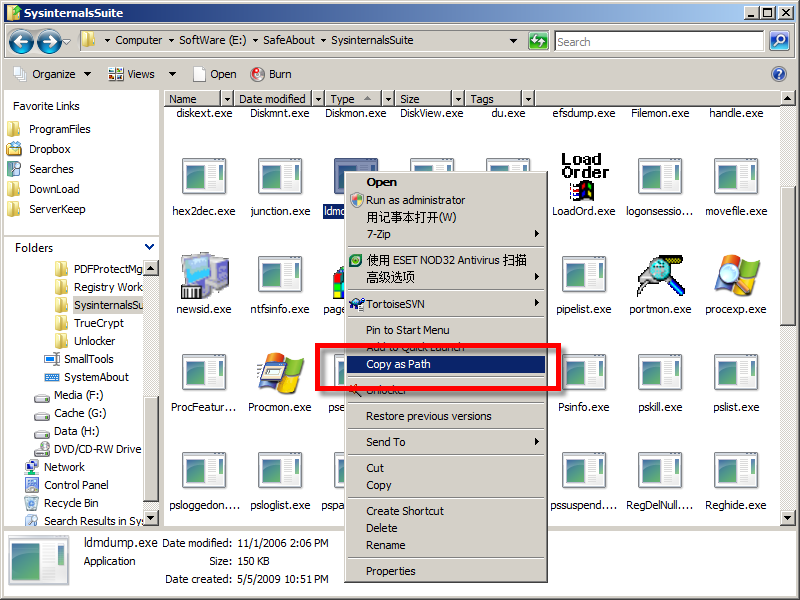The image size is (800, 600).
Task: Select the ntfsinfo.exe file icon
Action: tap(280, 274)
